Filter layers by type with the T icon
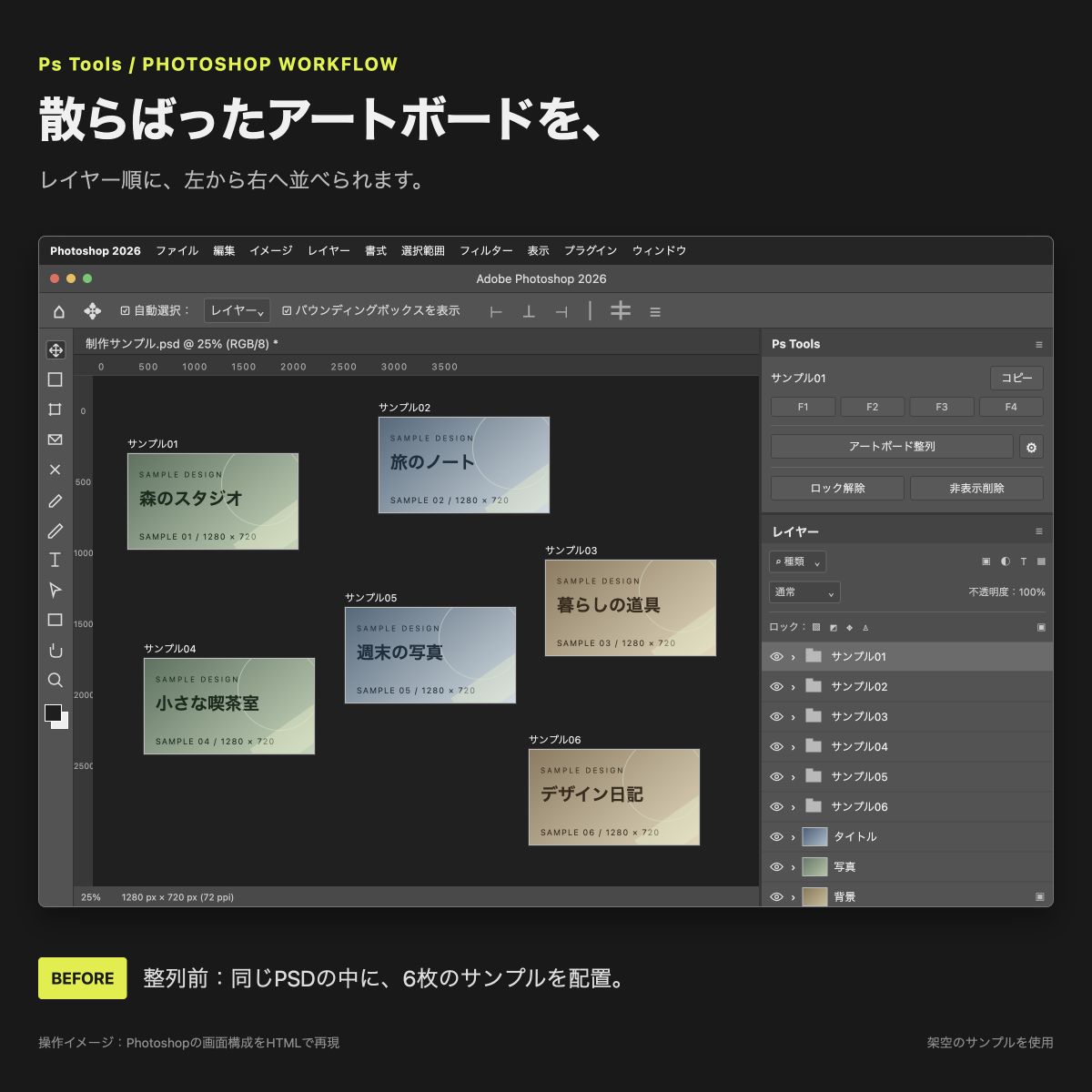Screen dimensions: 1092x1092 click(1023, 561)
